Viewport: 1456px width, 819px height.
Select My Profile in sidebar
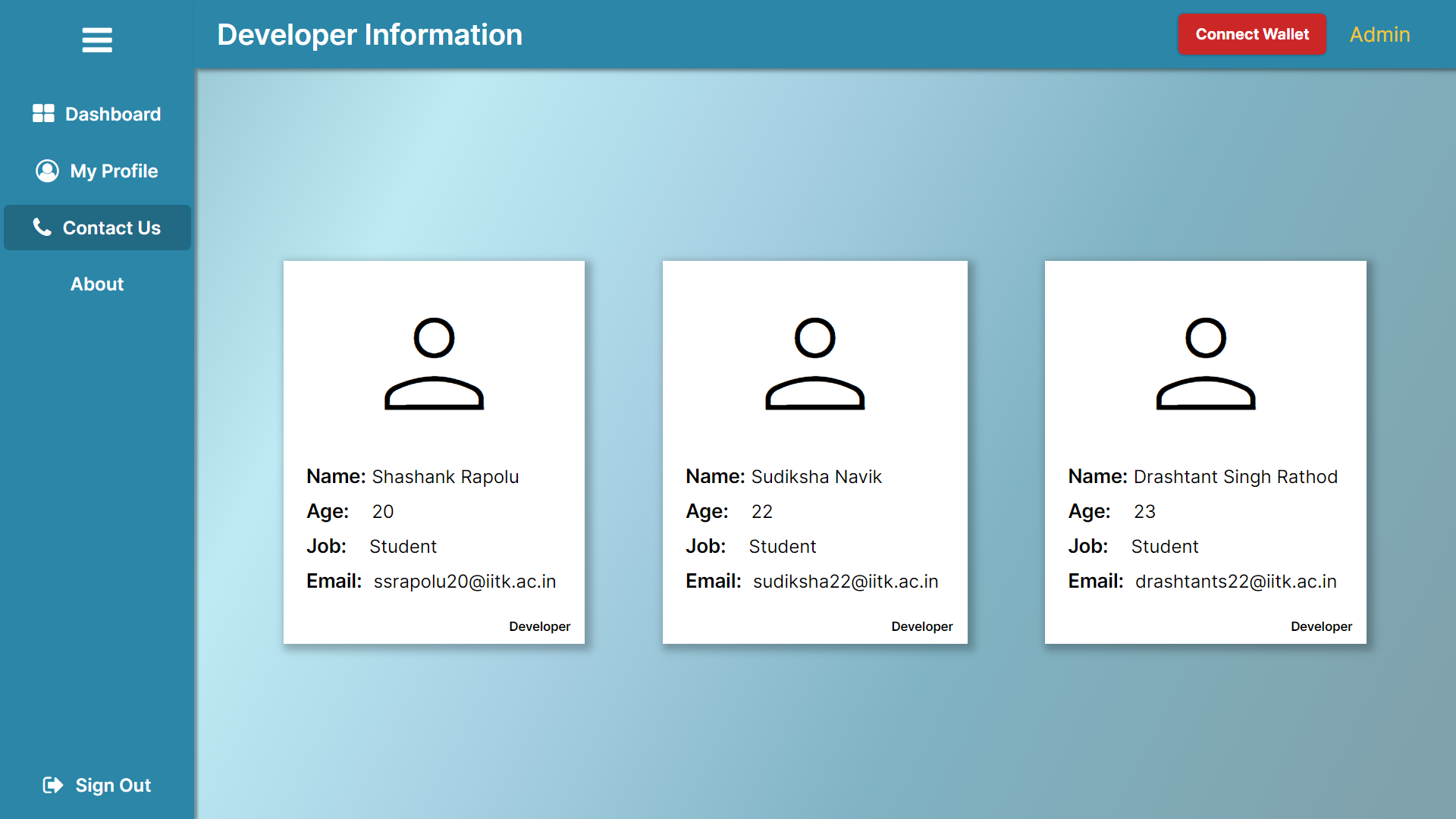click(x=114, y=171)
